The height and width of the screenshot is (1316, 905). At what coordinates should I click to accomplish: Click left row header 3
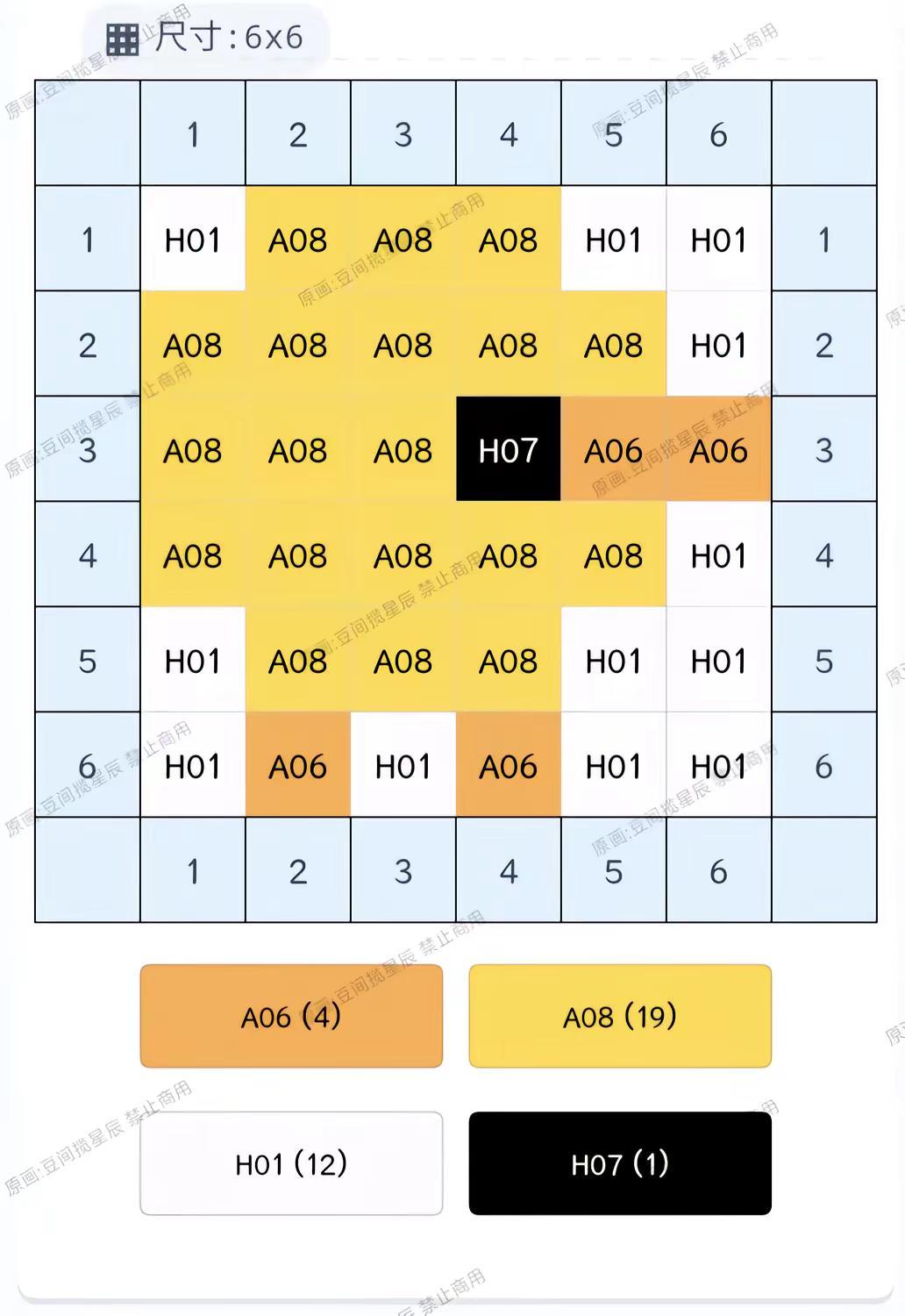coord(88,449)
